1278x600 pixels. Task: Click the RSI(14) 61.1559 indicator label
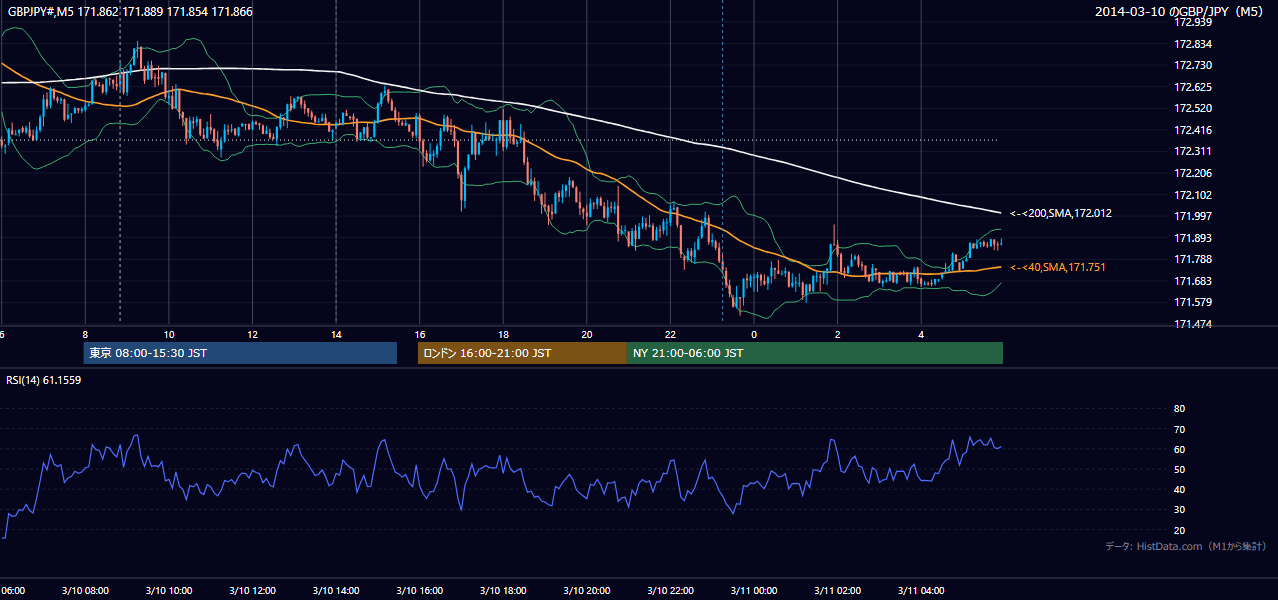pyautogui.click(x=44, y=380)
